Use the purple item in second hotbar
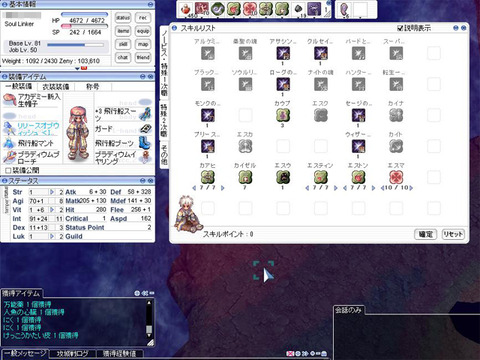The image size is (480, 360). 344,9
